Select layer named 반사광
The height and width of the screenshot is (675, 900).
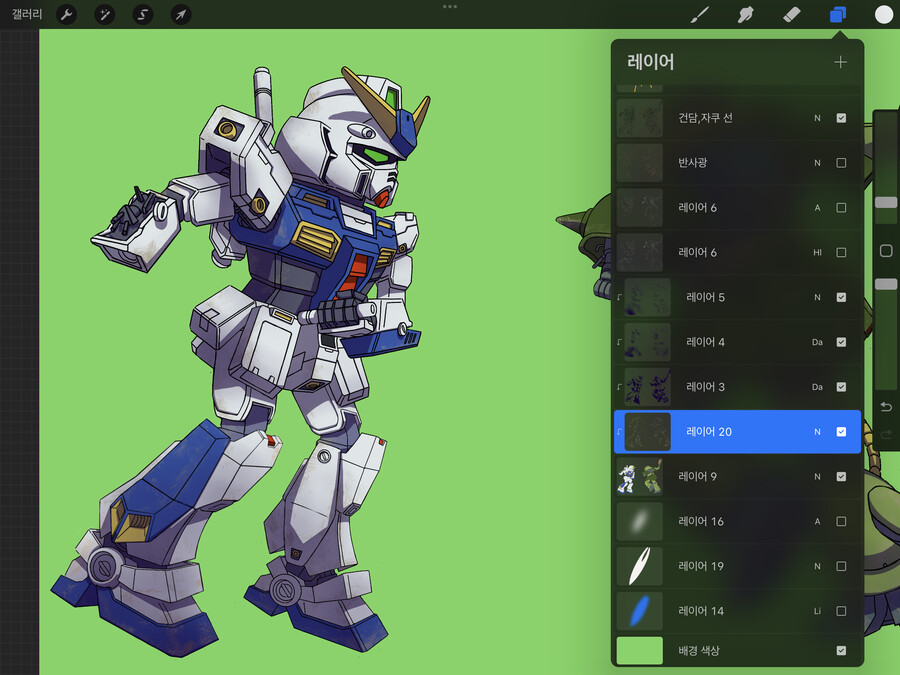click(x=692, y=163)
